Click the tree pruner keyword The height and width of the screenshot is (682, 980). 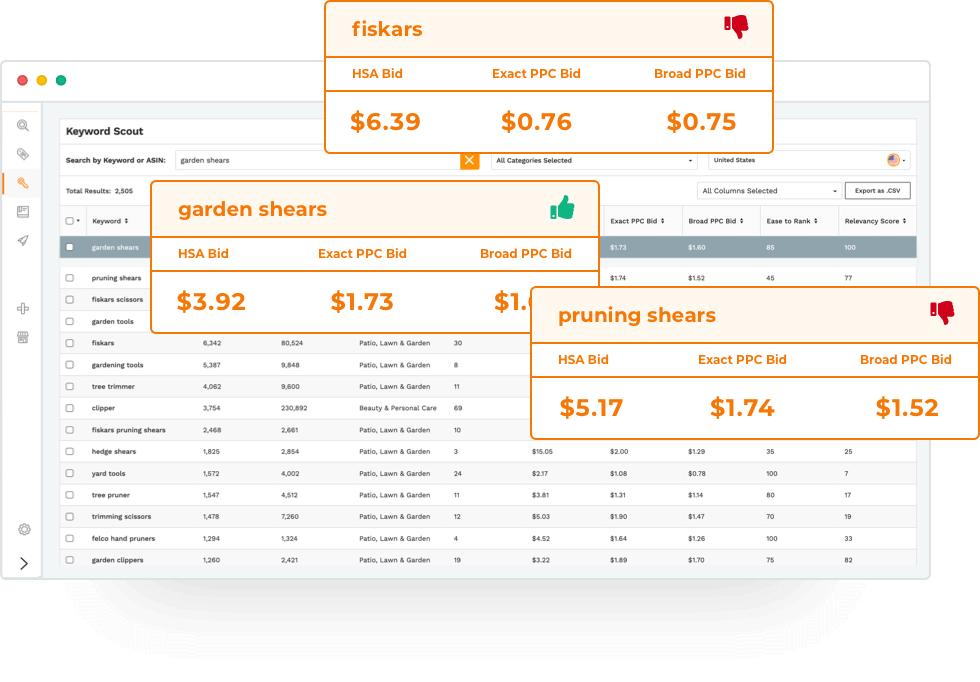(x=111, y=495)
